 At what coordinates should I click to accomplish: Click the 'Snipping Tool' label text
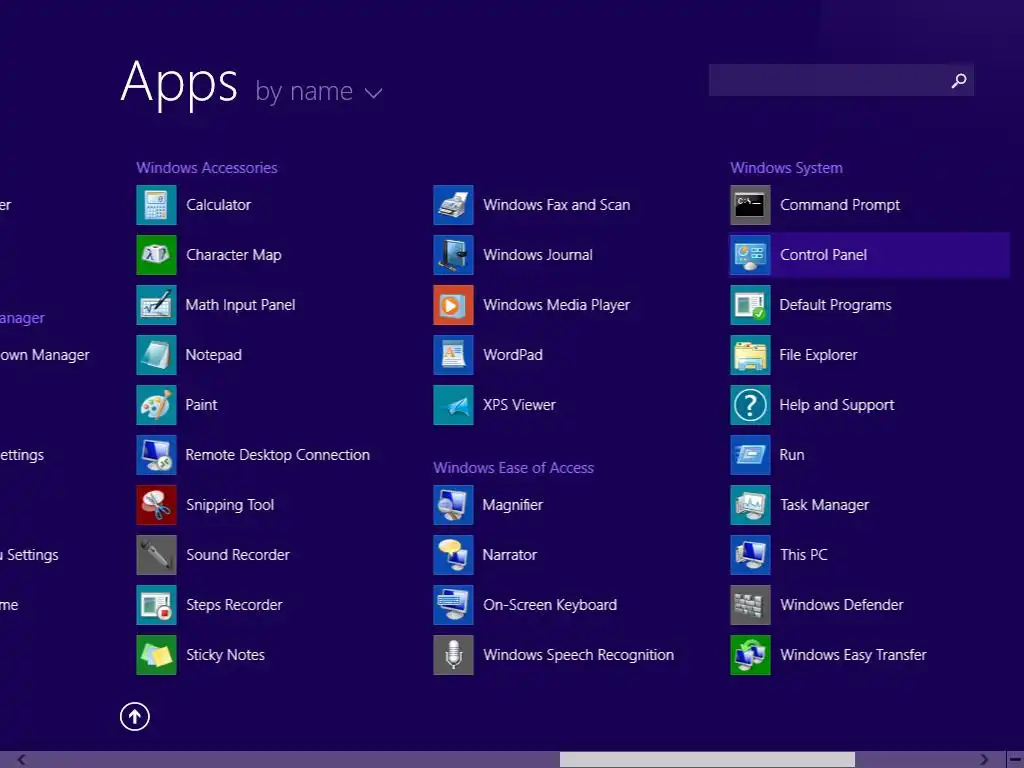[x=230, y=505]
